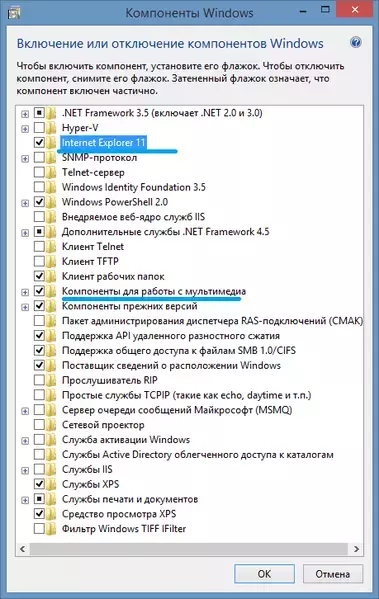The image size is (379, 599).
Task: Click the Hyper-V folder icon
Action: (51, 128)
